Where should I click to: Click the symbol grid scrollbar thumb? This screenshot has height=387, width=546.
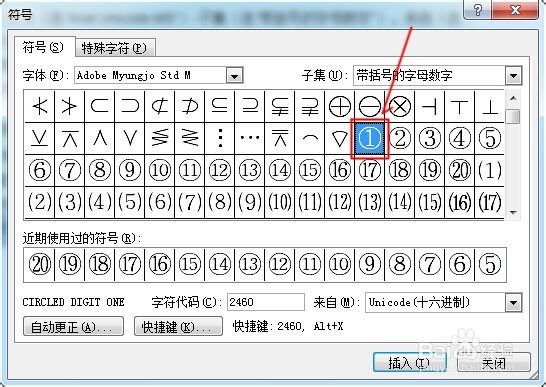pyautogui.click(x=513, y=116)
